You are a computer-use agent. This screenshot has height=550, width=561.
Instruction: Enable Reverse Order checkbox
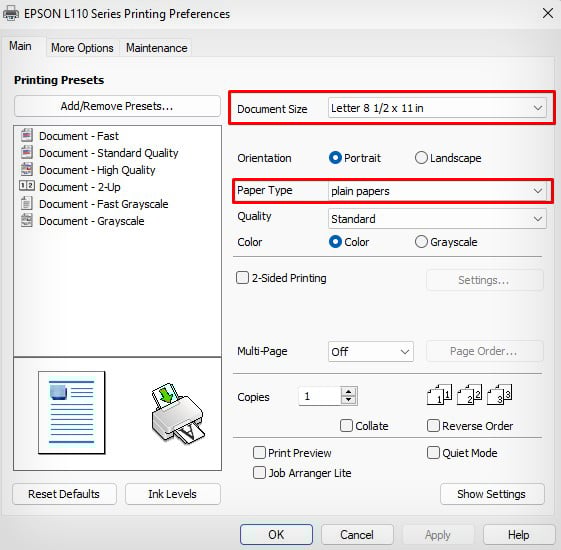[433, 426]
